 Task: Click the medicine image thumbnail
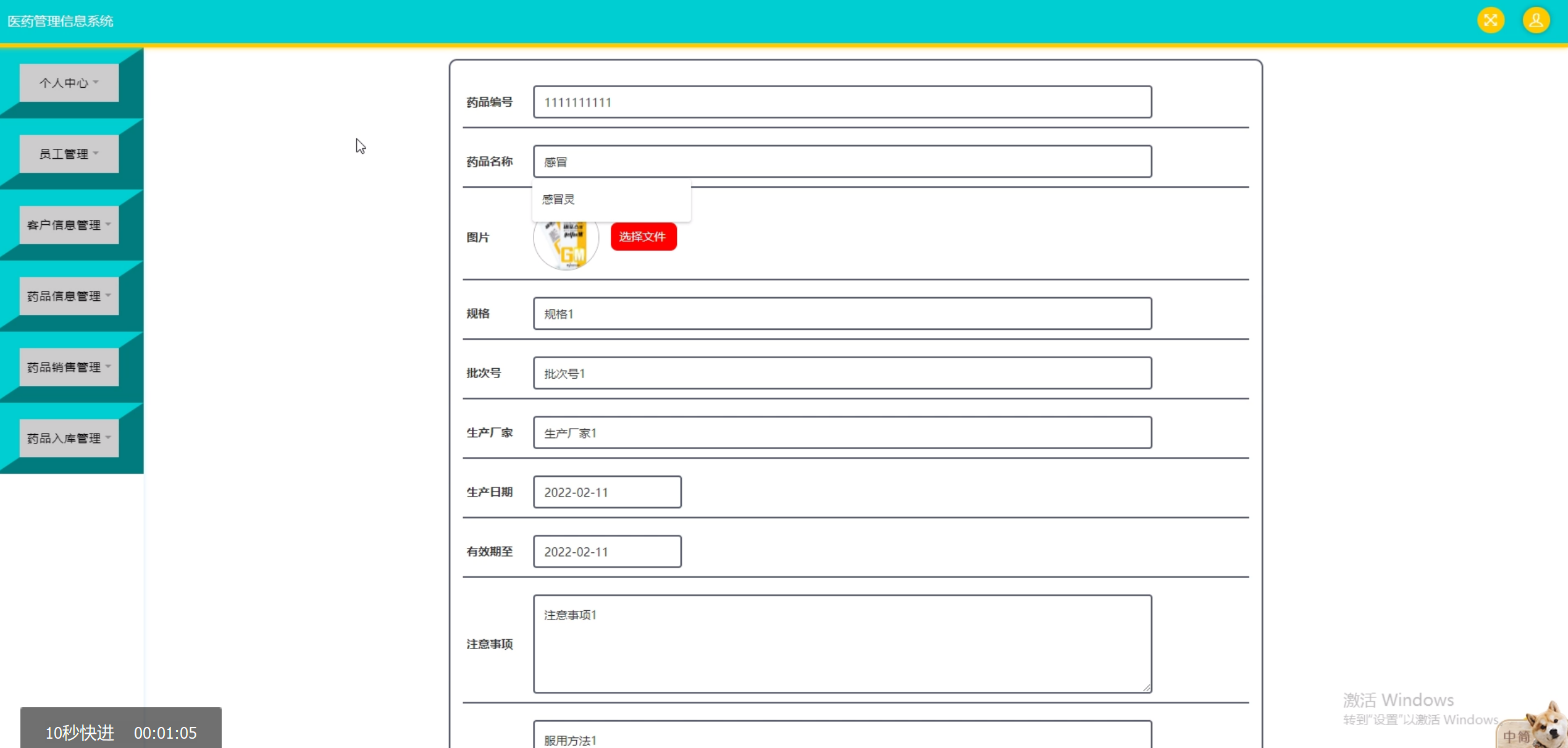click(566, 246)
